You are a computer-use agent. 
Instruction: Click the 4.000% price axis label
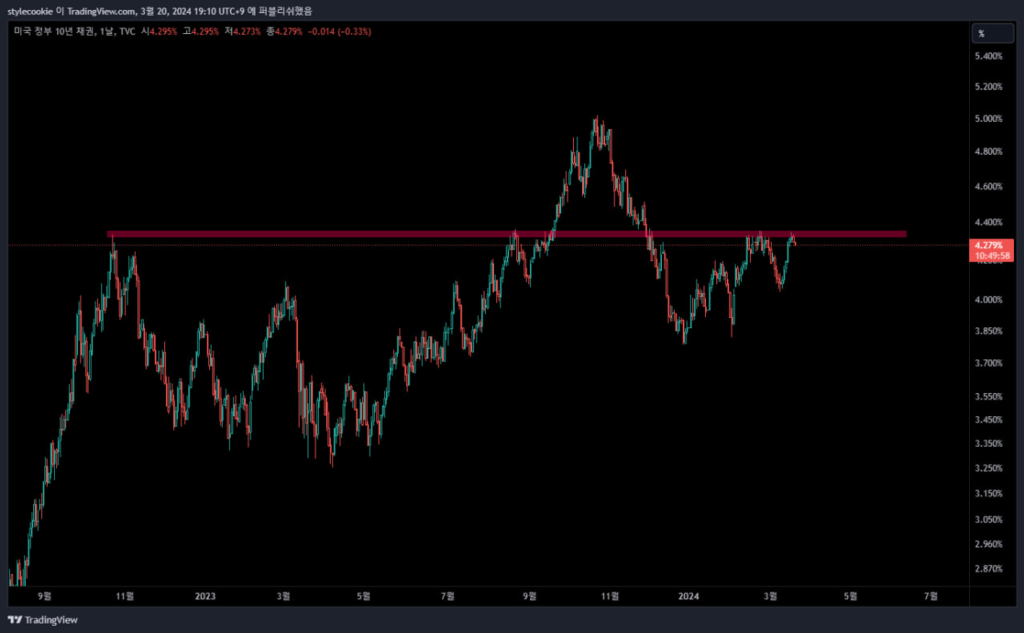click(988, 300)
